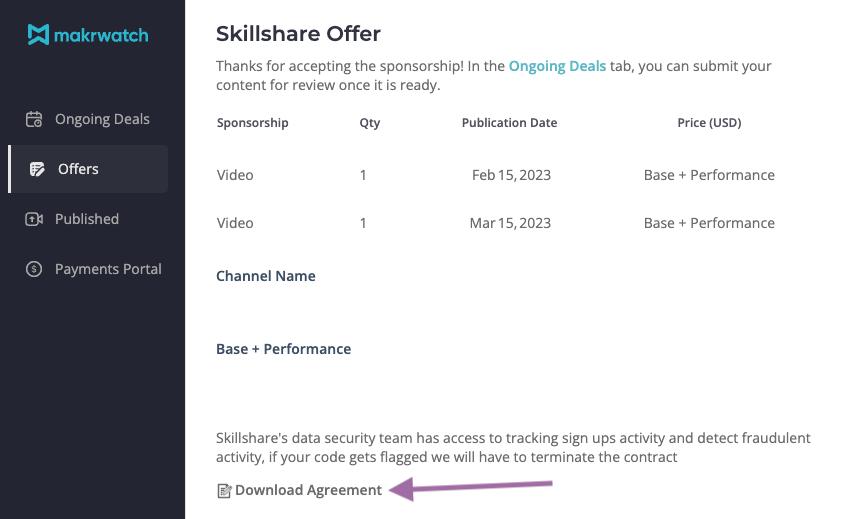The width and height of the screenshot is (846, 519).
Task: Click the Qty column header
Action: 369,123
